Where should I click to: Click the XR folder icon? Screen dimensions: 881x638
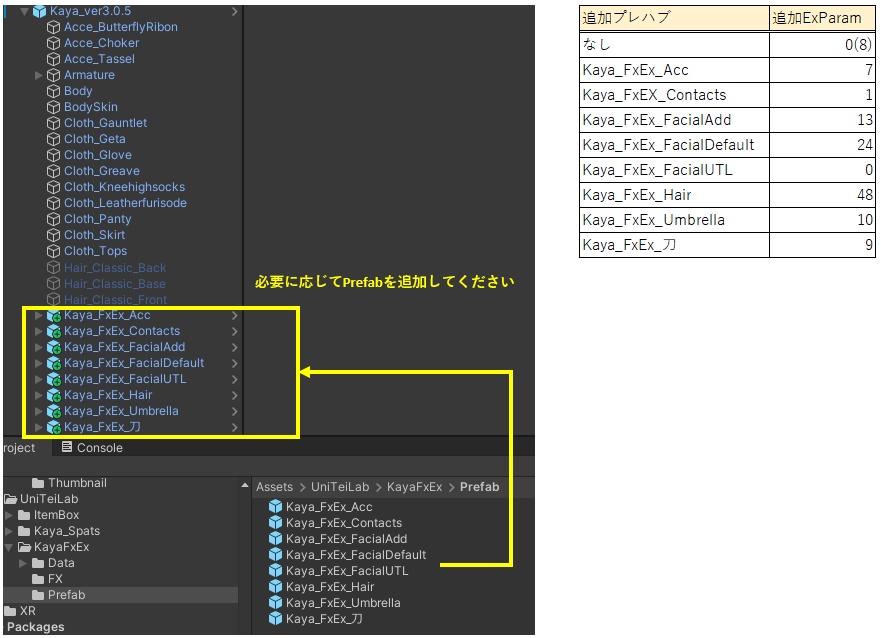click(x=11, y=611)
